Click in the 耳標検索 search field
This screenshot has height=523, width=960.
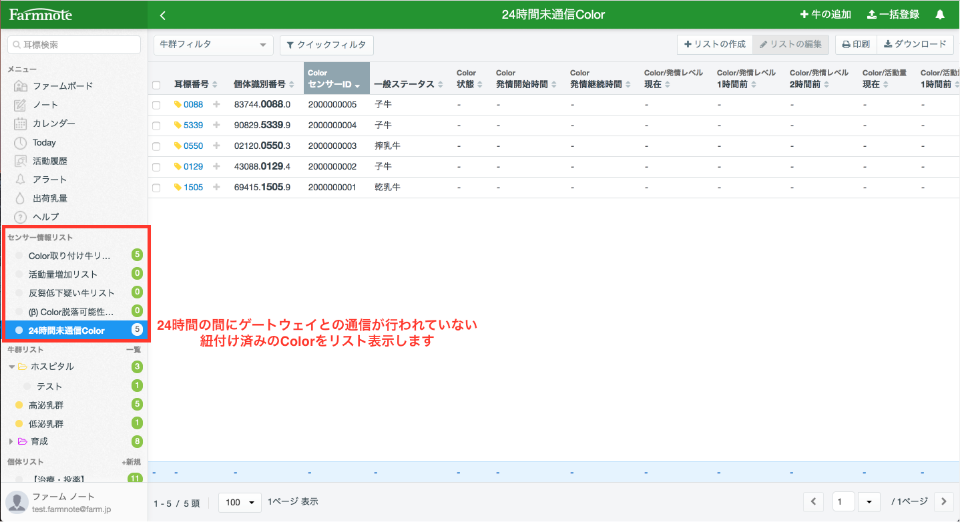point(74,45)
